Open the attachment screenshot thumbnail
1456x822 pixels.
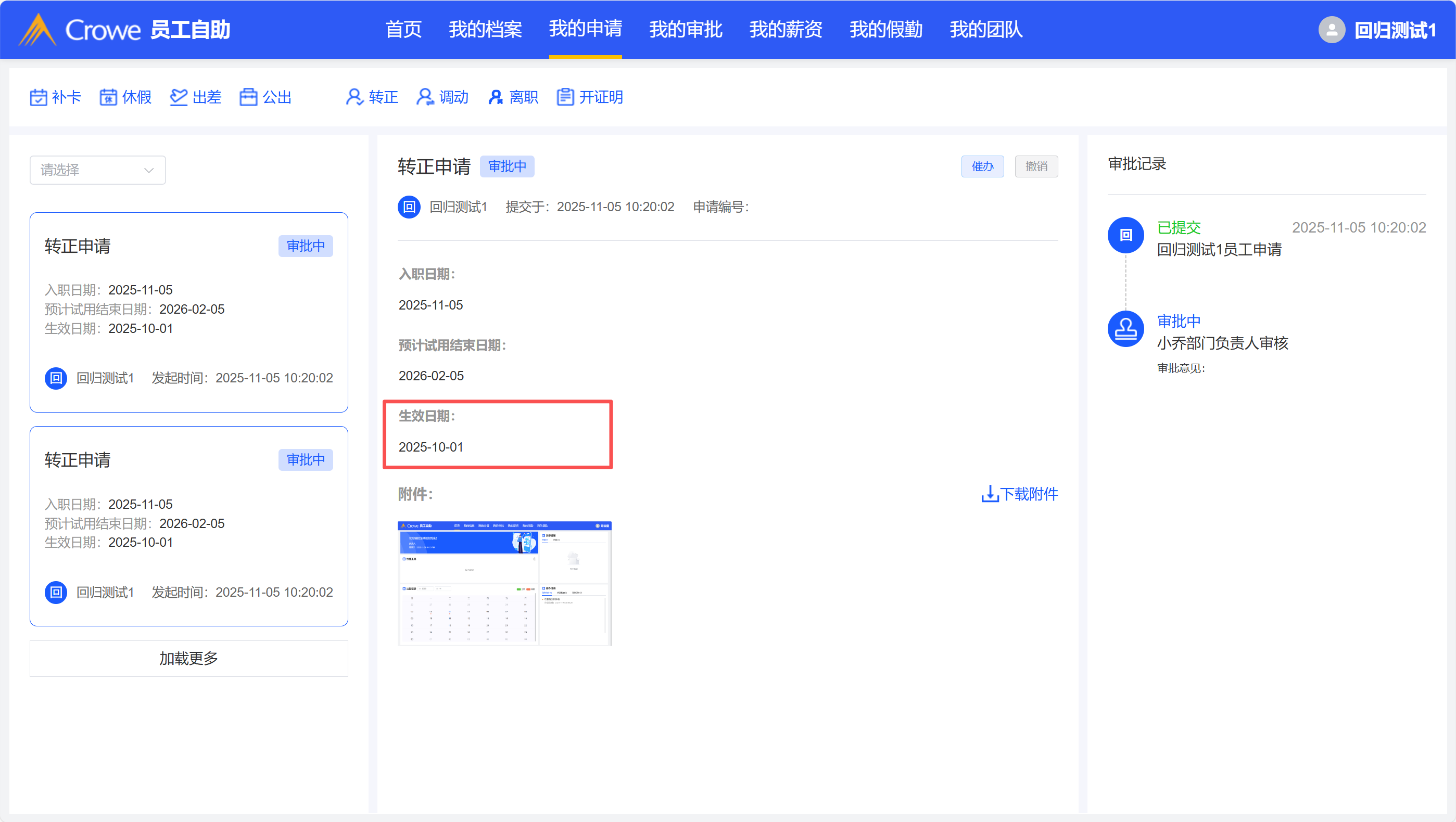pyautogui.click(x=504, y=583)
